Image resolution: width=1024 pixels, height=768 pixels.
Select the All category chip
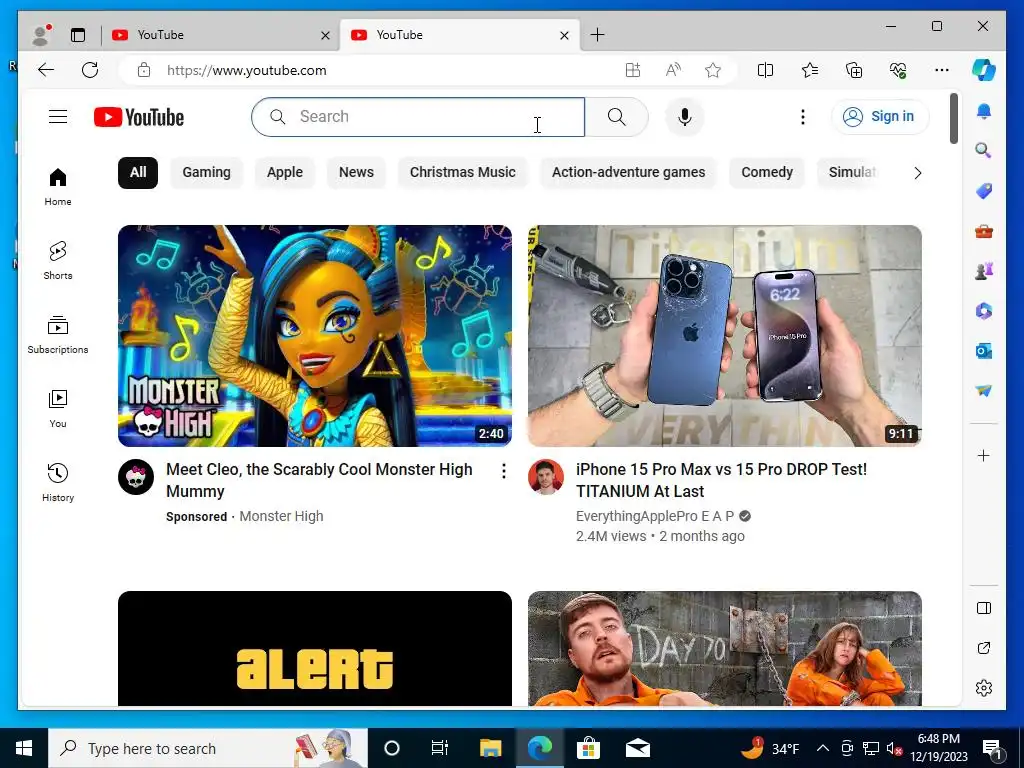click(x=138, y=172)
